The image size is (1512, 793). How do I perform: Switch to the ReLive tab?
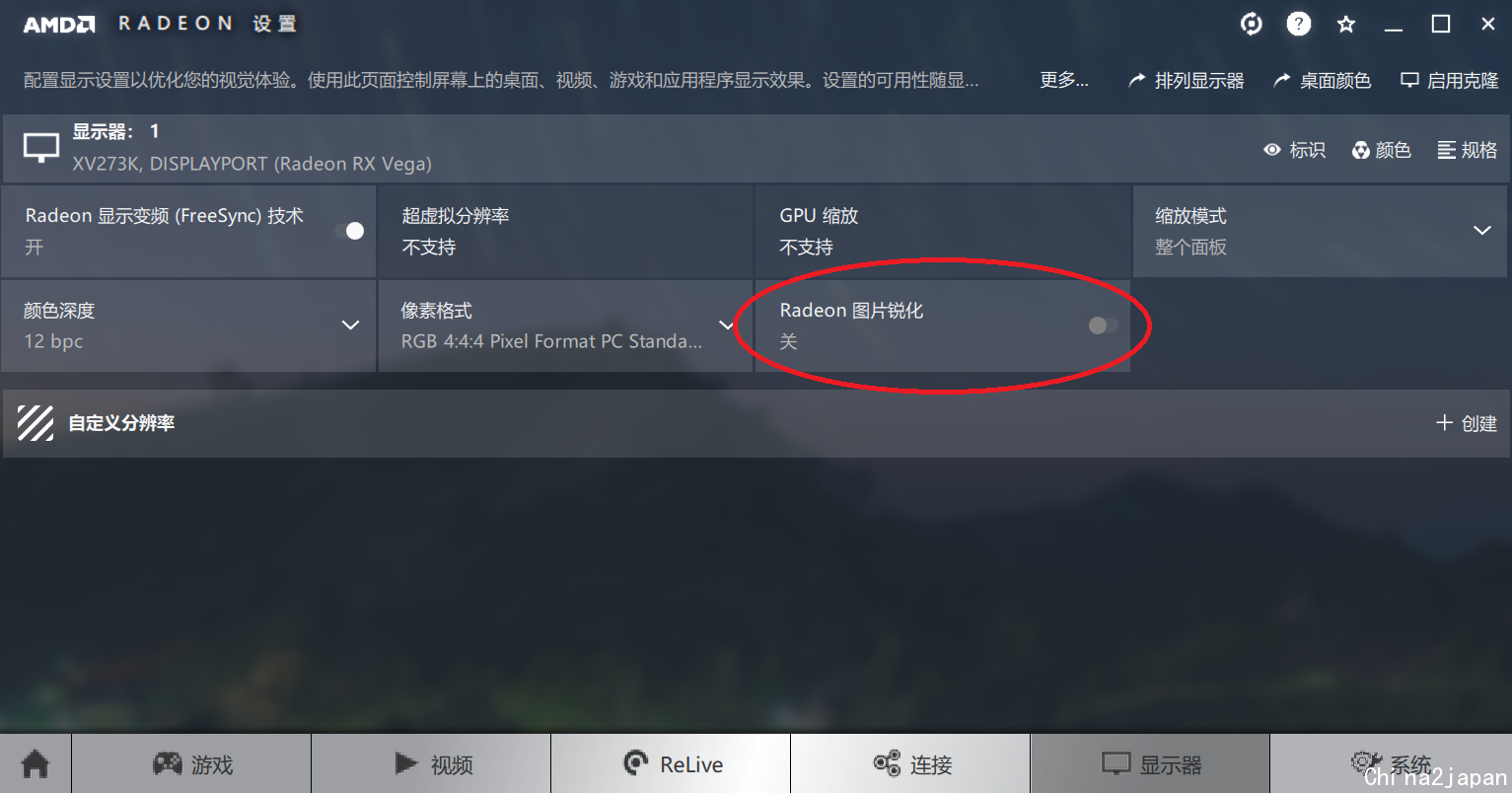[x=671, y=763]
